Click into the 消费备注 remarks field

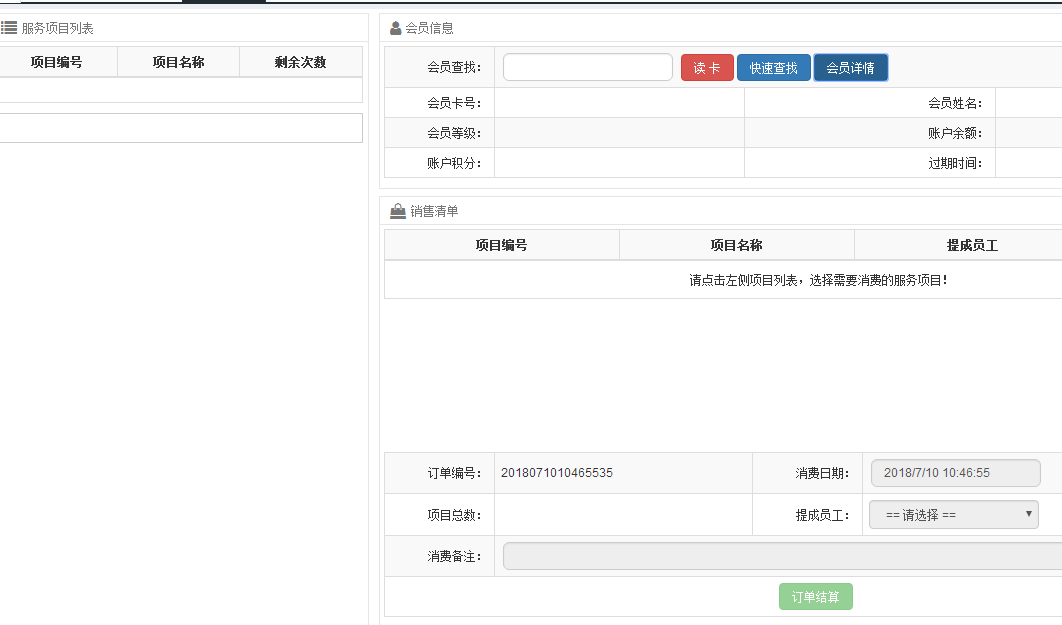point(780,556)
